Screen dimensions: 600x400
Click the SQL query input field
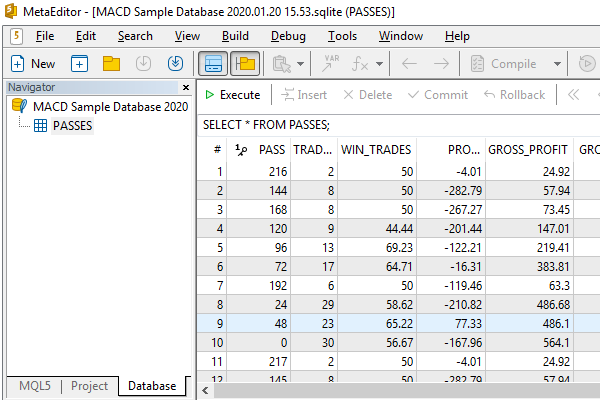(x=400, y=125)
